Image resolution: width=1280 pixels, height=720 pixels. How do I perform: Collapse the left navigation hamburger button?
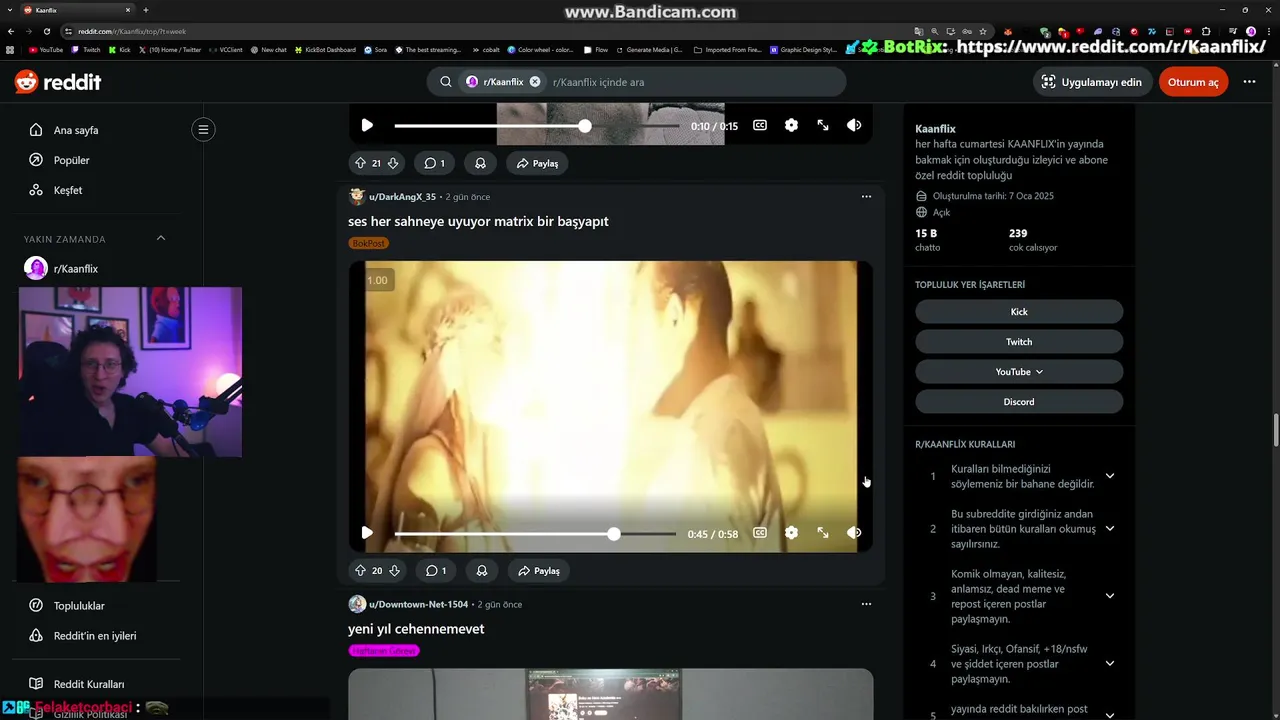(x=203, y=129)
